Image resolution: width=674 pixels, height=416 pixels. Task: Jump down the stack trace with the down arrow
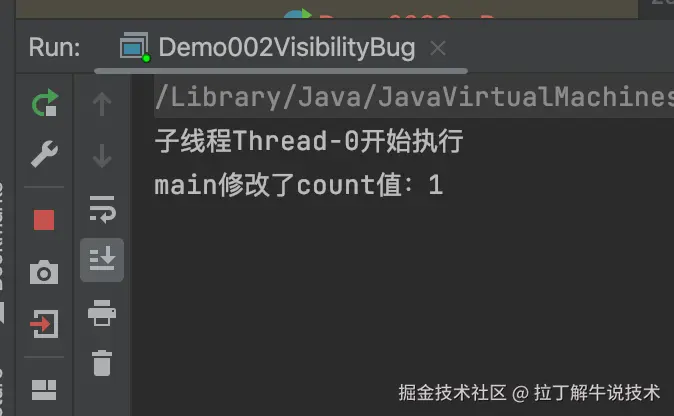click(102, 156)
